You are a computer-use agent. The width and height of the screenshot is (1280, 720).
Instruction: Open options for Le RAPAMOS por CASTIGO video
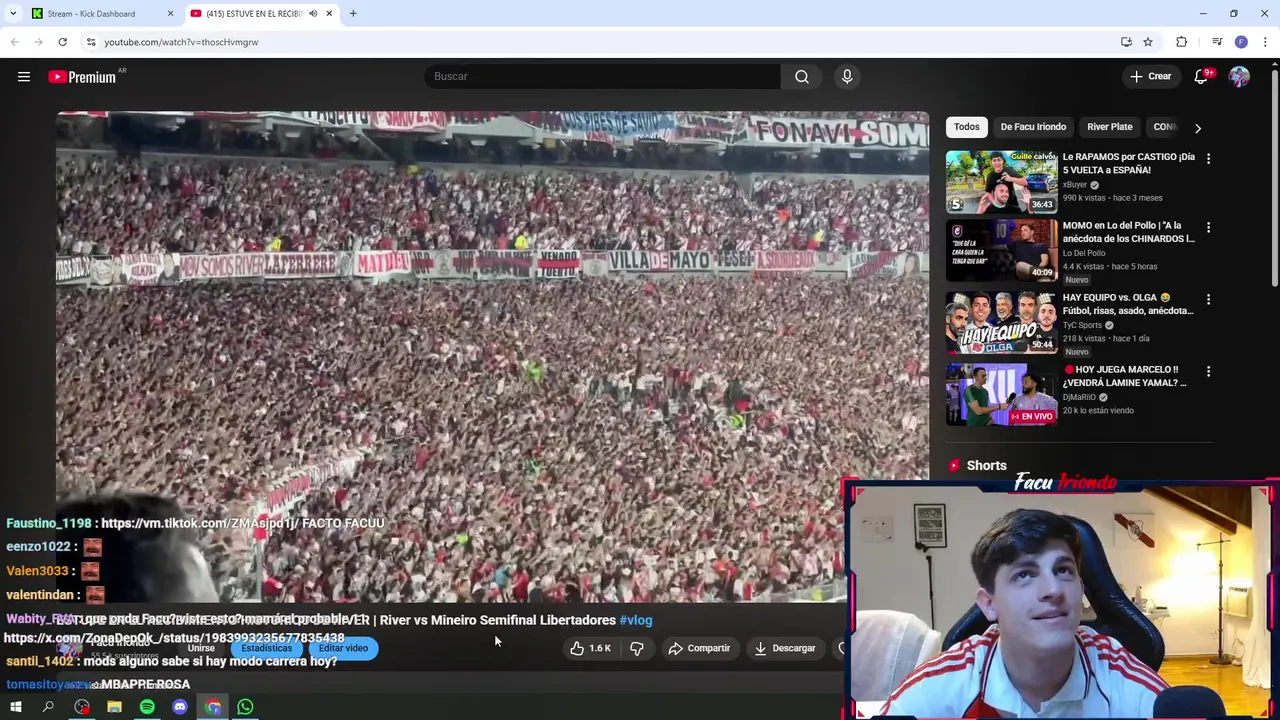[x=1208, y=158]
